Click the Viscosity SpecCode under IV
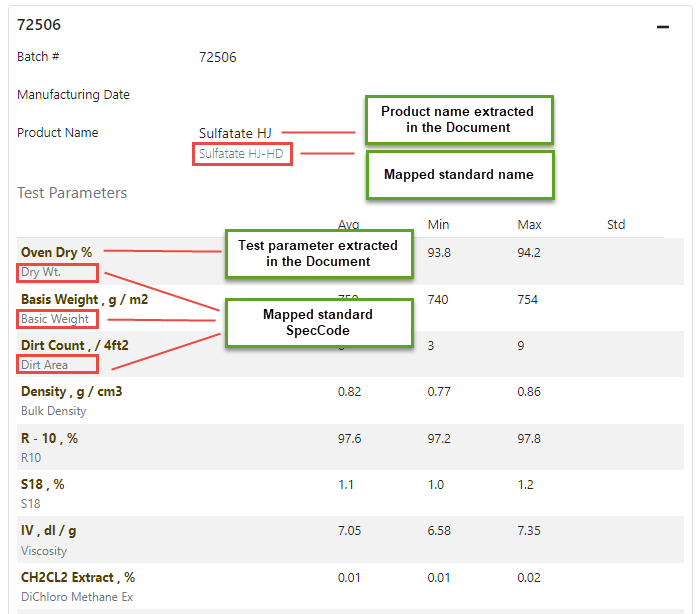This screenshot has height=614, width=700. [45, 550]
